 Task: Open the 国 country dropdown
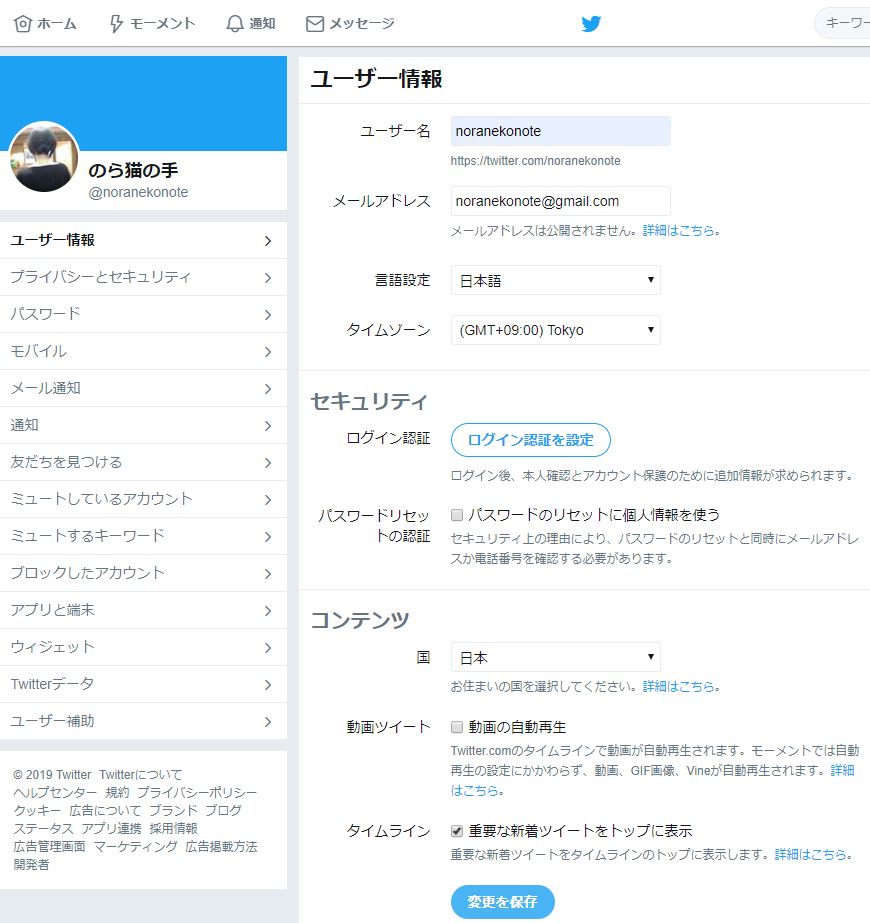coord(556,657)
